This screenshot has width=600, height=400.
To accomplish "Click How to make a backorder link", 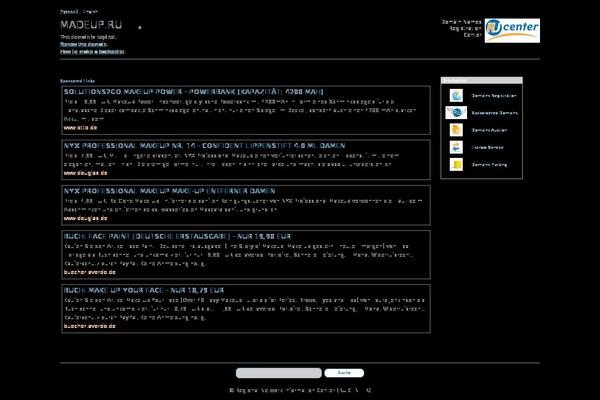I will (x=92, y=51).
